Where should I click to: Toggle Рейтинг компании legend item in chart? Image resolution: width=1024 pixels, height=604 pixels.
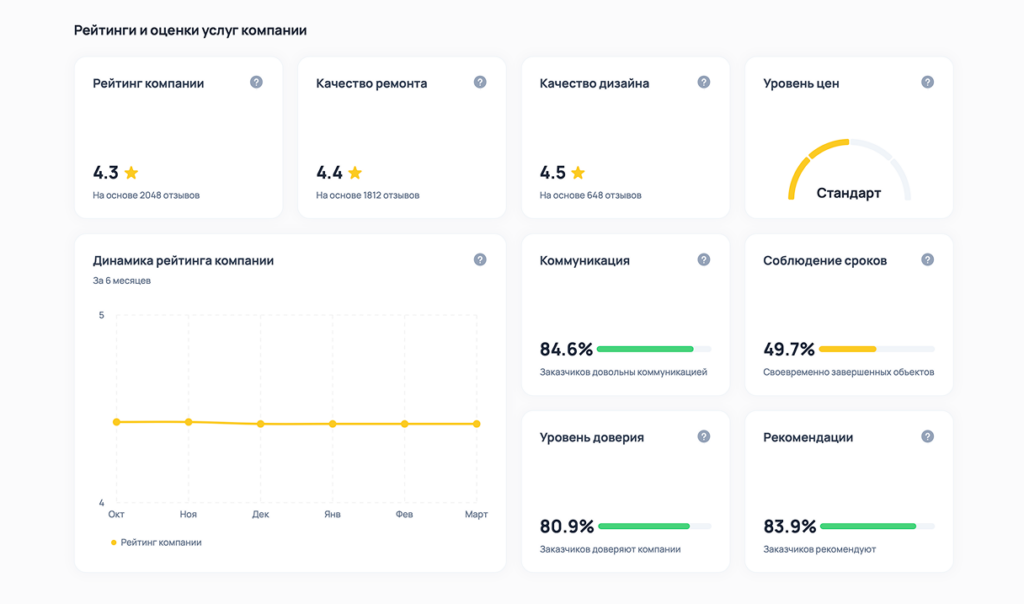click(x=156, y=542)
